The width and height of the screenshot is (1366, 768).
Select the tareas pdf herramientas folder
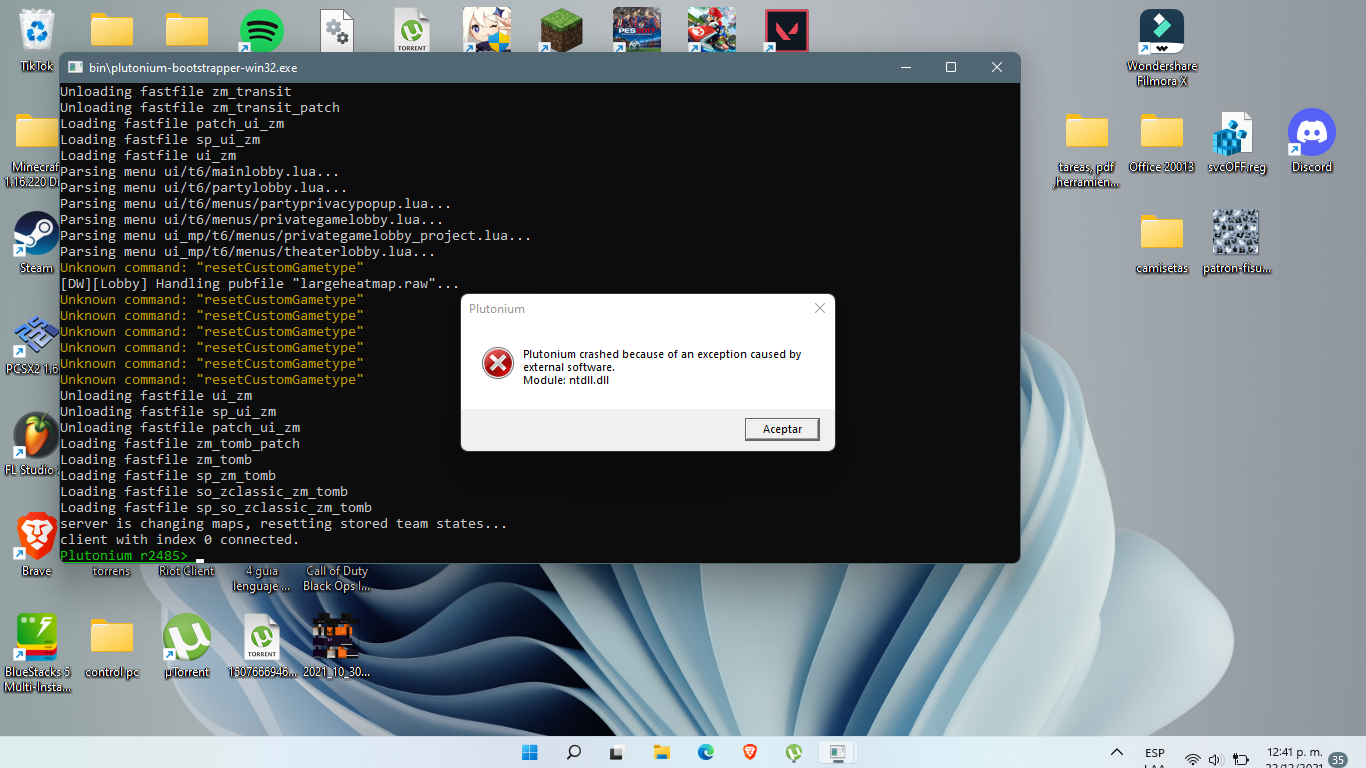point(1087,148)
